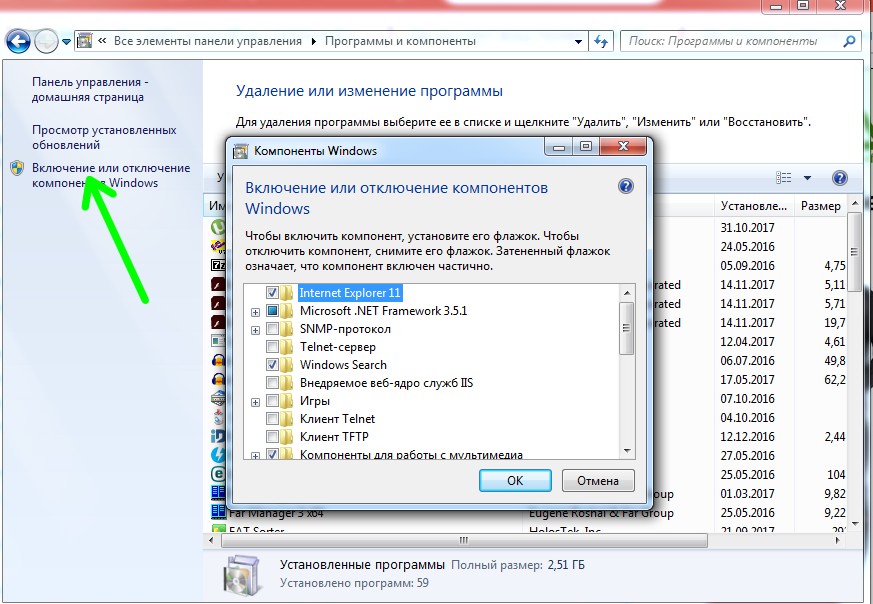Click the double chevron at breadcrumb start

(102, 41)
